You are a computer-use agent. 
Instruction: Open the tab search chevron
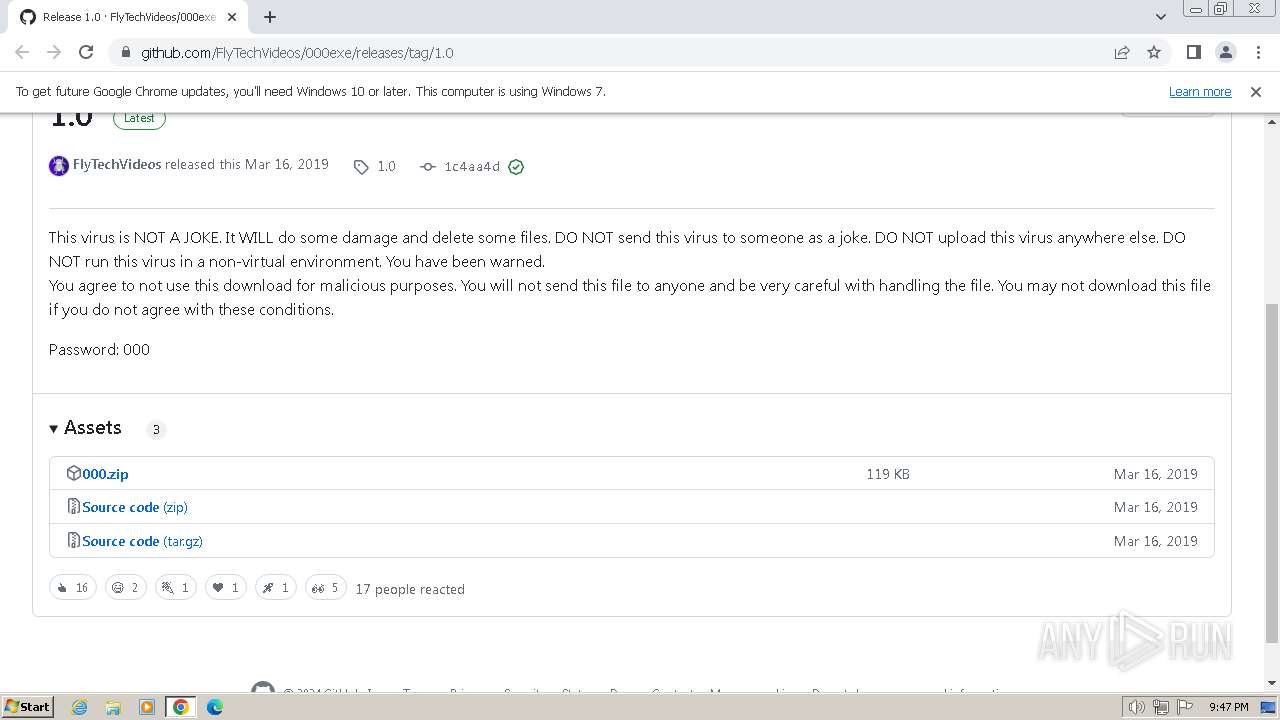pyautogui.click(x=1160, y=17)
